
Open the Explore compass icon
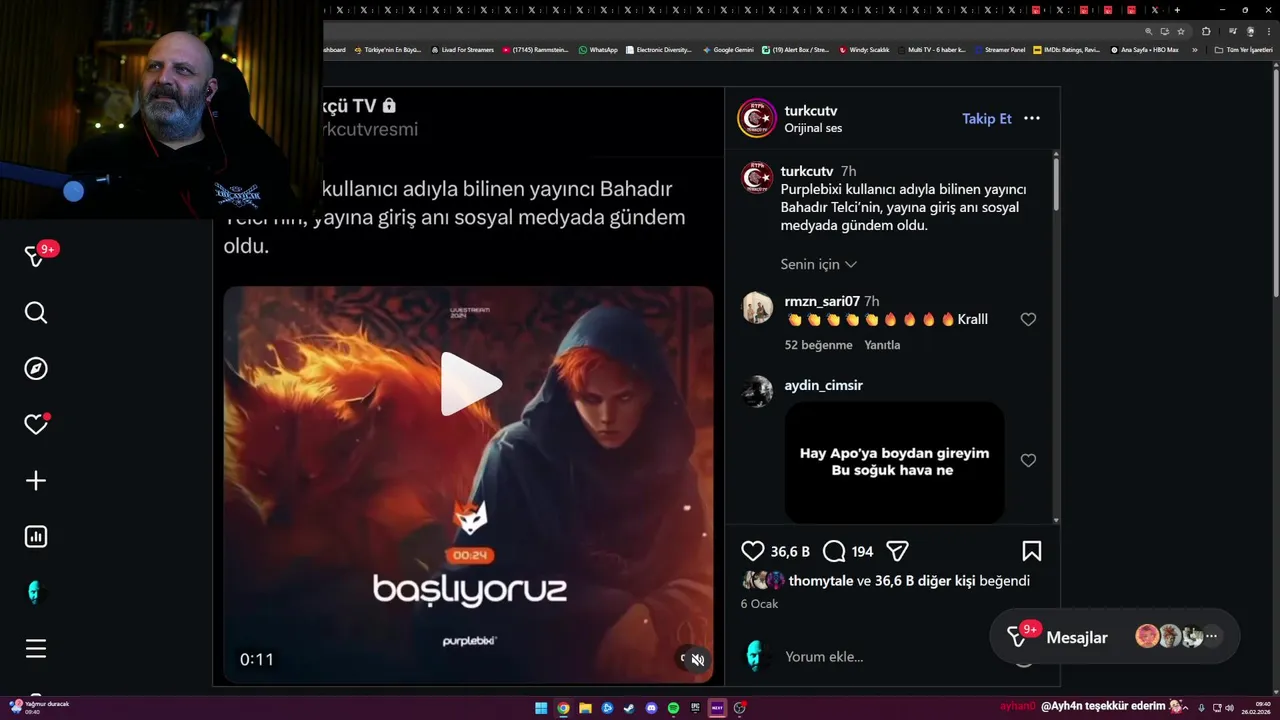click(x=36, y=369)
